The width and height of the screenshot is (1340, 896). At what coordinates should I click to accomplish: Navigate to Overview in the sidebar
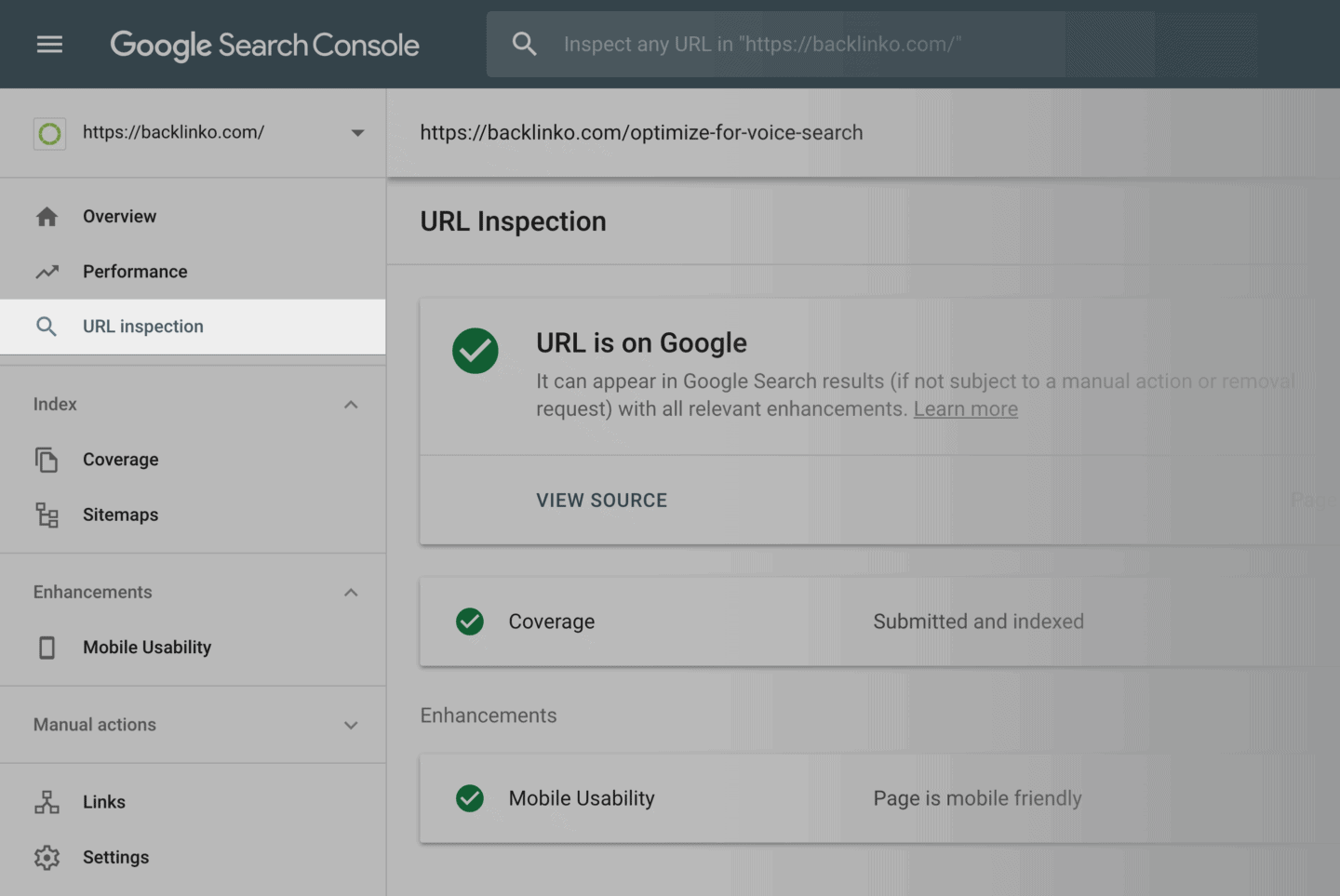coord(119,216)
